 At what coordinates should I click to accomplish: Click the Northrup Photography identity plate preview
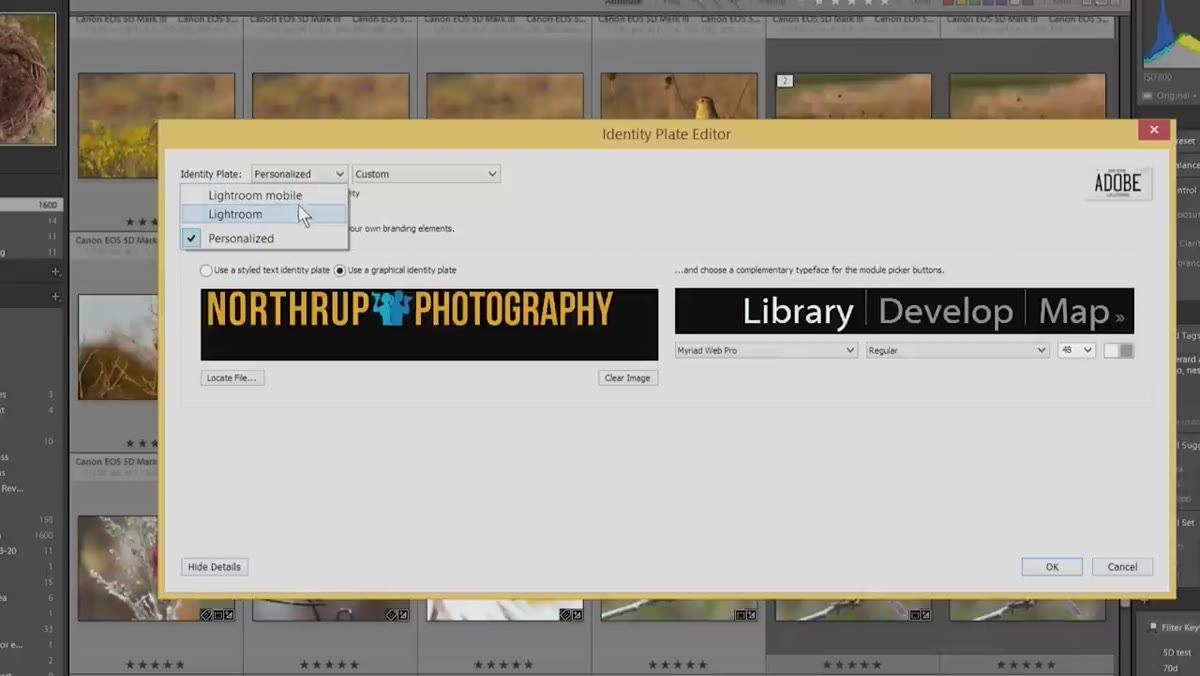pyautogui.click(x=429, y=324)
